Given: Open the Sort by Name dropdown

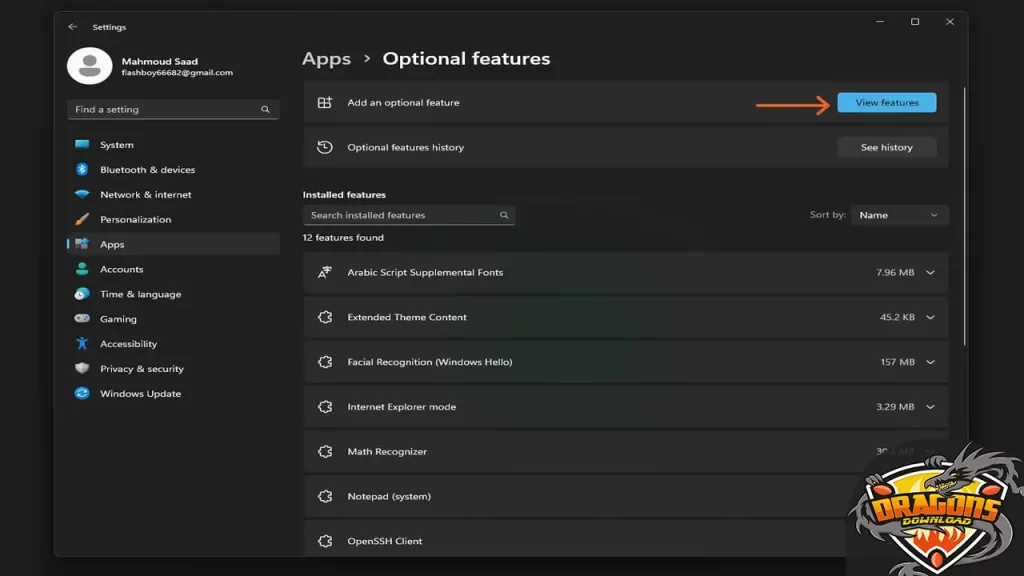Looking at the screenshot, I should 899,215.
